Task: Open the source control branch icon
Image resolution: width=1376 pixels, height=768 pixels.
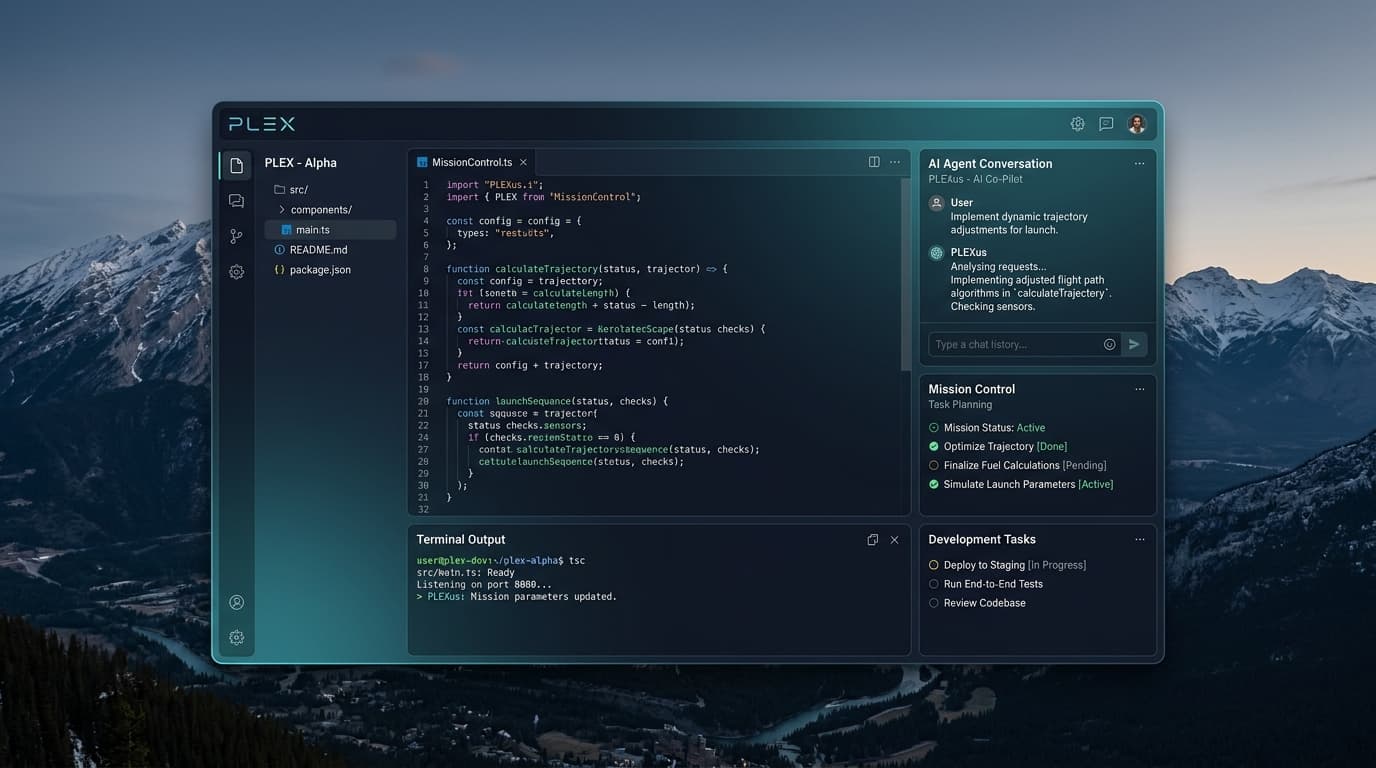Action: tap(236, 237)
